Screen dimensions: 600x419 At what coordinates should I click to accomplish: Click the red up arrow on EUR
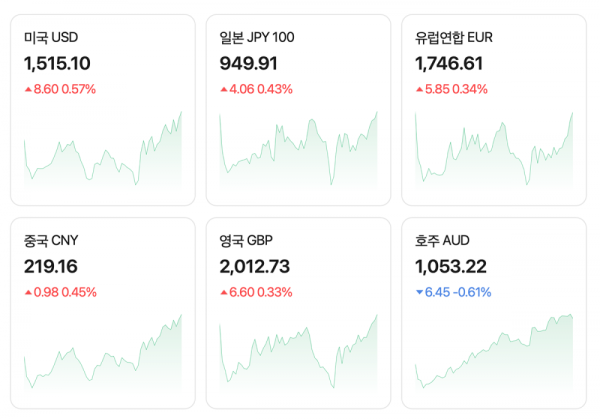tap(419, 90)
